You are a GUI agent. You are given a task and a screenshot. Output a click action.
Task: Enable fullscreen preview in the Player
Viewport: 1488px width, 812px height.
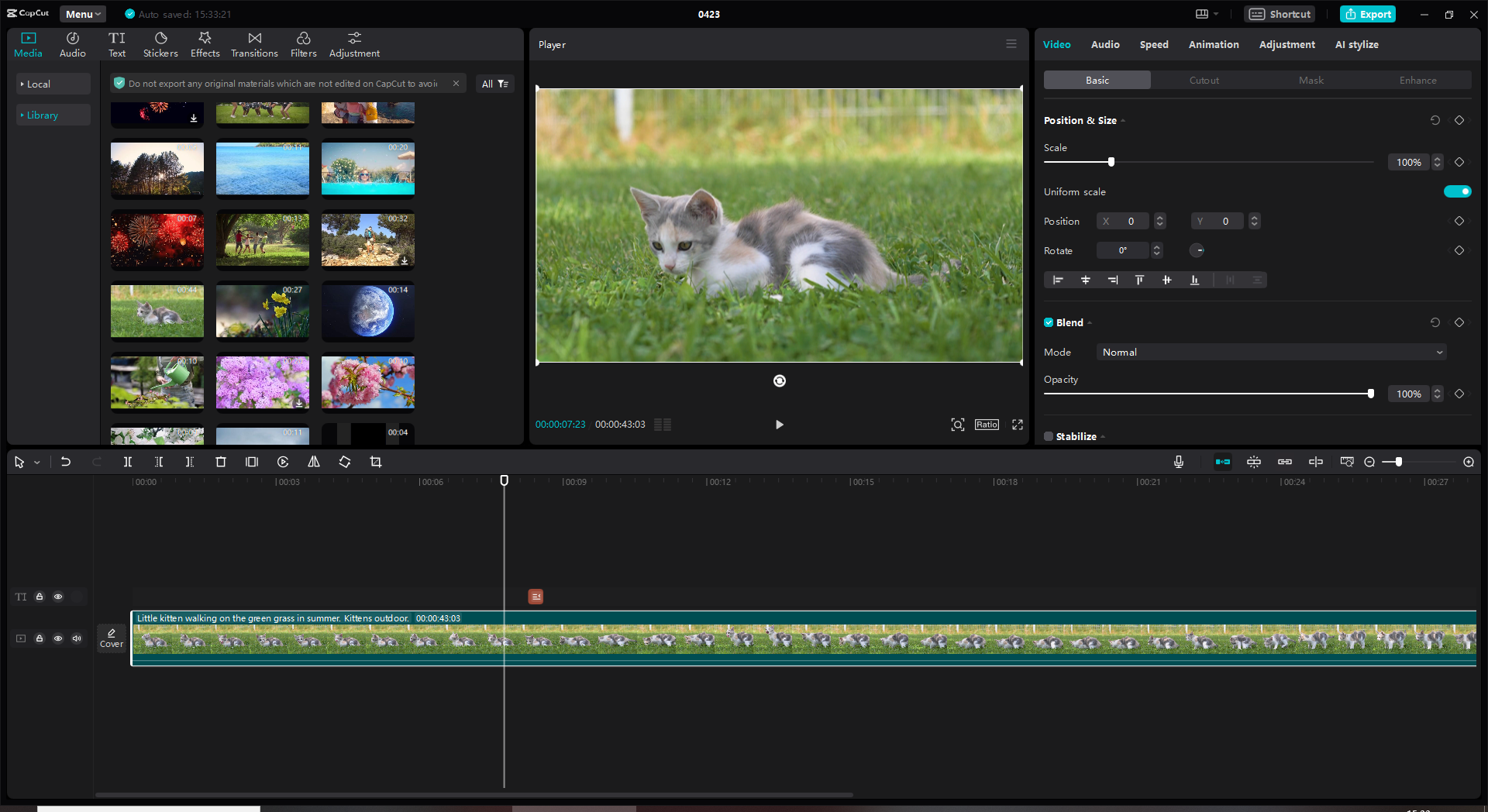[1017, 425]
